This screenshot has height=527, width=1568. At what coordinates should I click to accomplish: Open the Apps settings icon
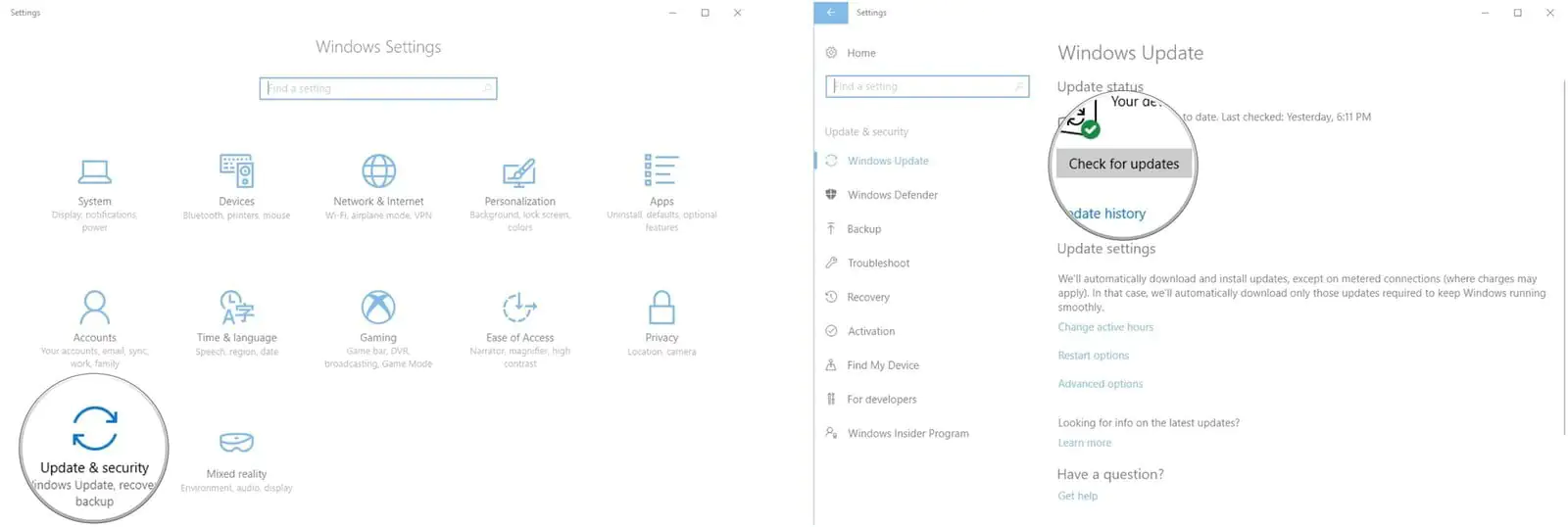coord(661,170)
